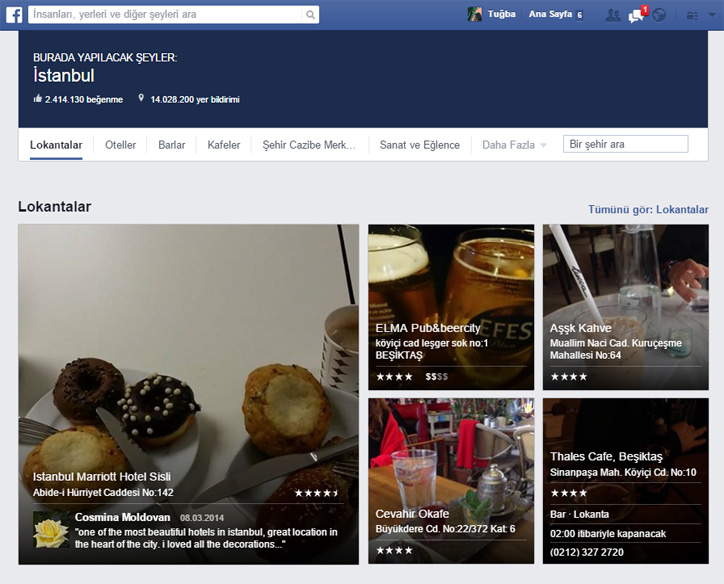Click the Ana Sayfa count badge 6
The image size is (724, 584).
coord(579,15)
